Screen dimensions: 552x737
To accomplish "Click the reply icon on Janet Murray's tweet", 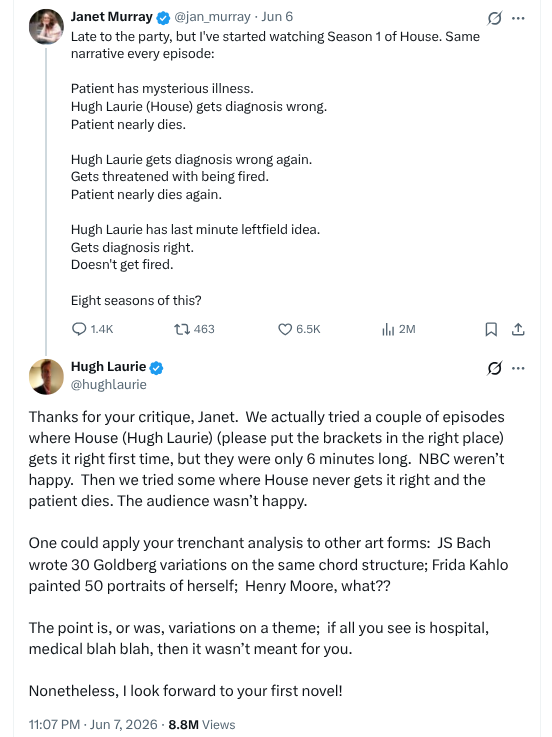I will click(x=79, y=329).
